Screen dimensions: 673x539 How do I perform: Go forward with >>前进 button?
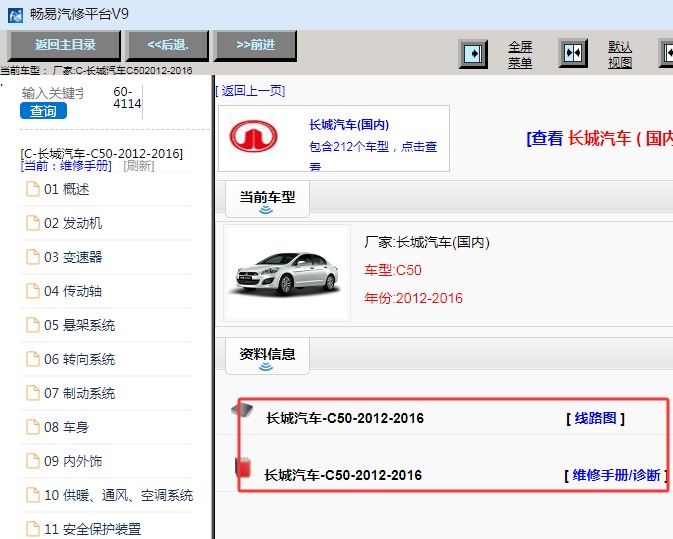point(255,45)
